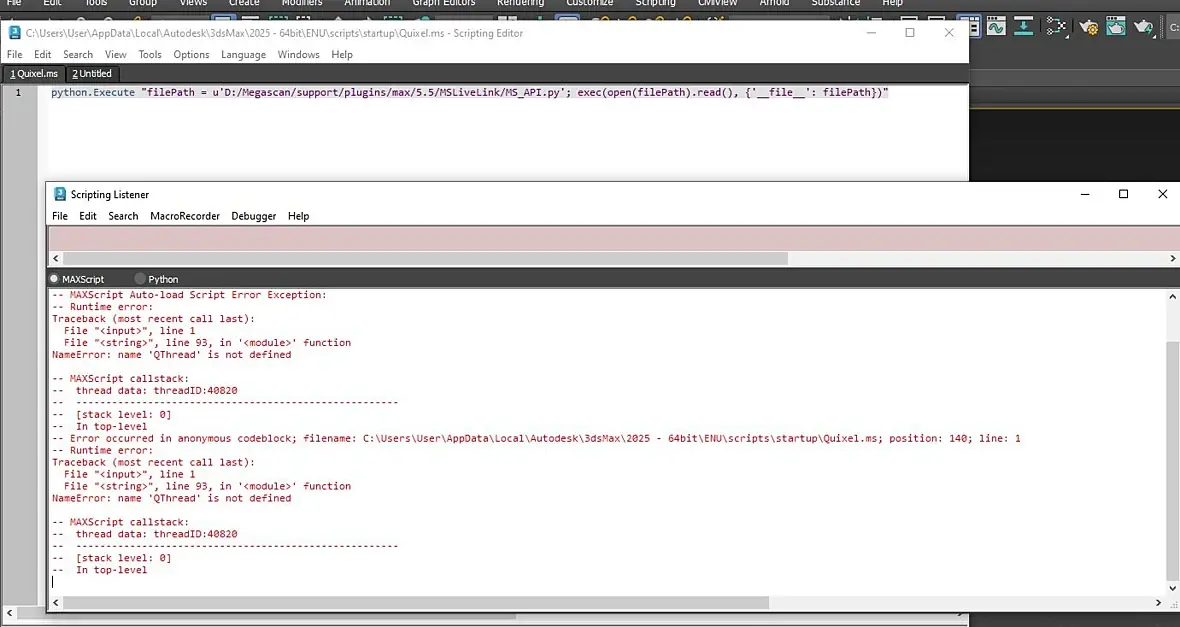Open View menu in Scripting Editor
1180x627 pixels.
(x=116, y=54)
